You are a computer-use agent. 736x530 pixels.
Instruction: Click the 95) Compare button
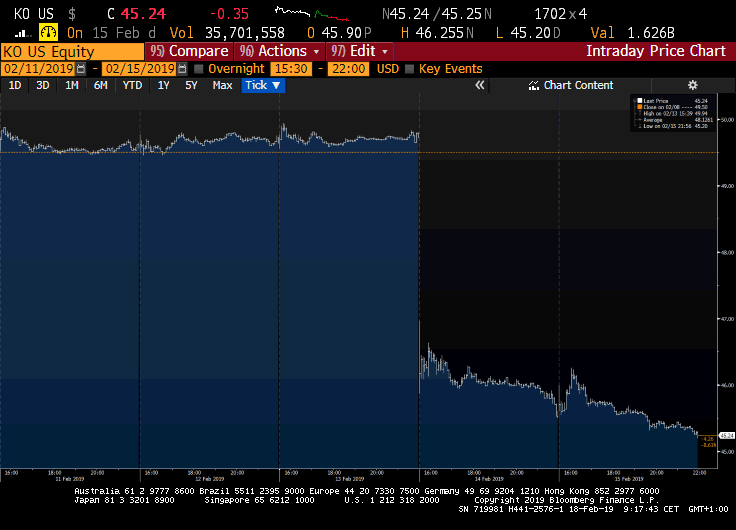190,51
